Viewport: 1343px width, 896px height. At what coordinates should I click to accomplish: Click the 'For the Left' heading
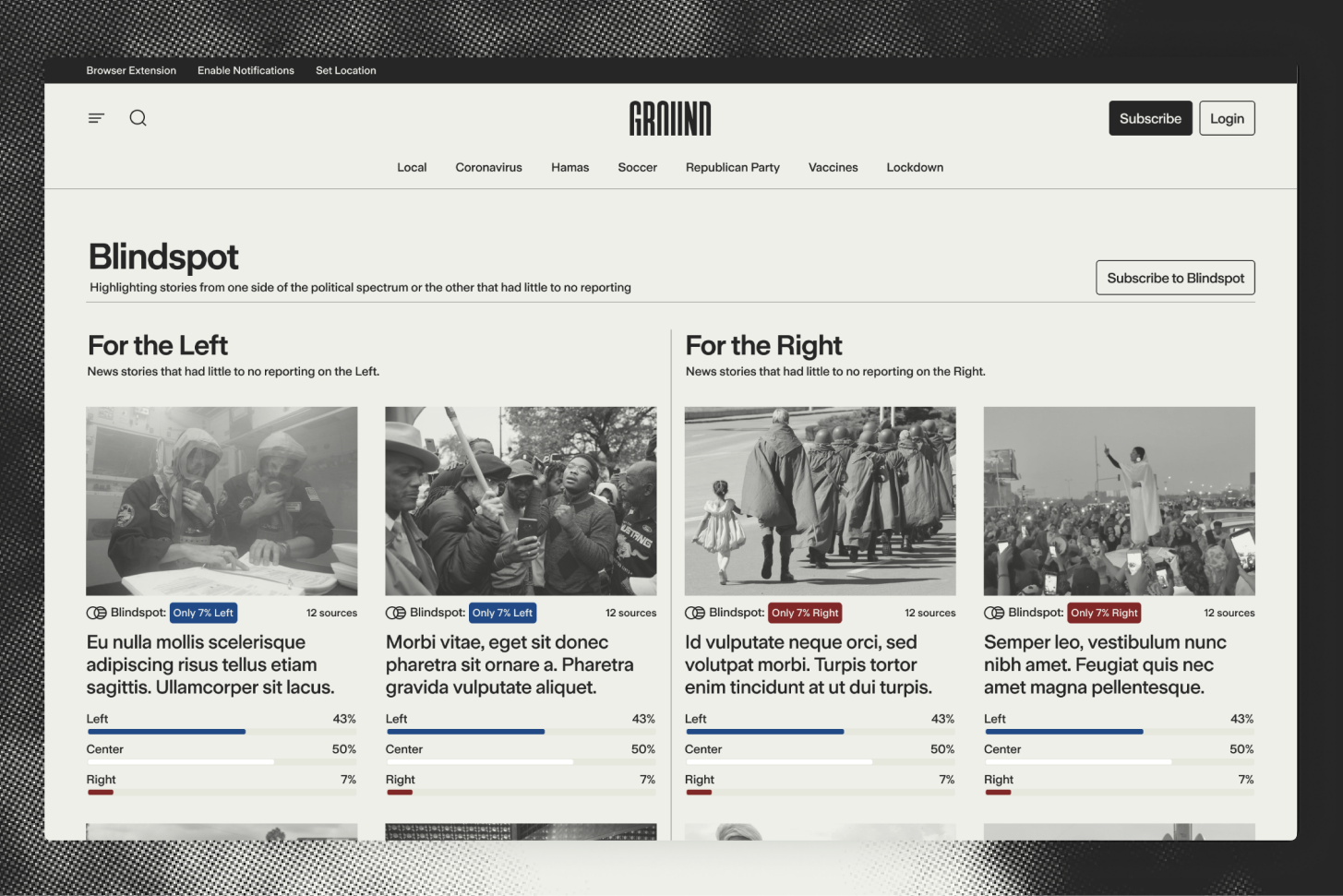coord(158,345)
